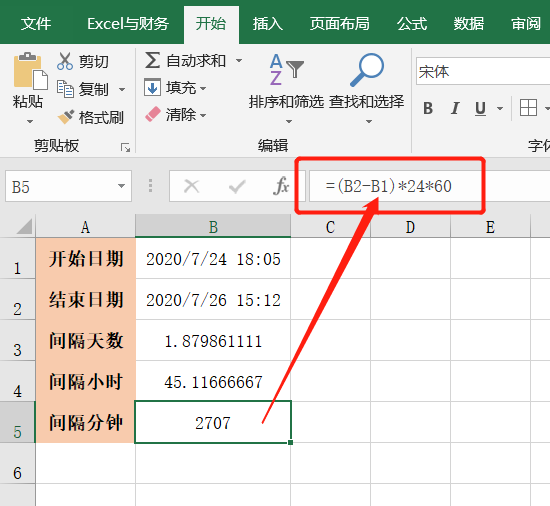Viewport: 550px width, 506px height.
Task: Select column B header
Action: click(x=213, y=227)
